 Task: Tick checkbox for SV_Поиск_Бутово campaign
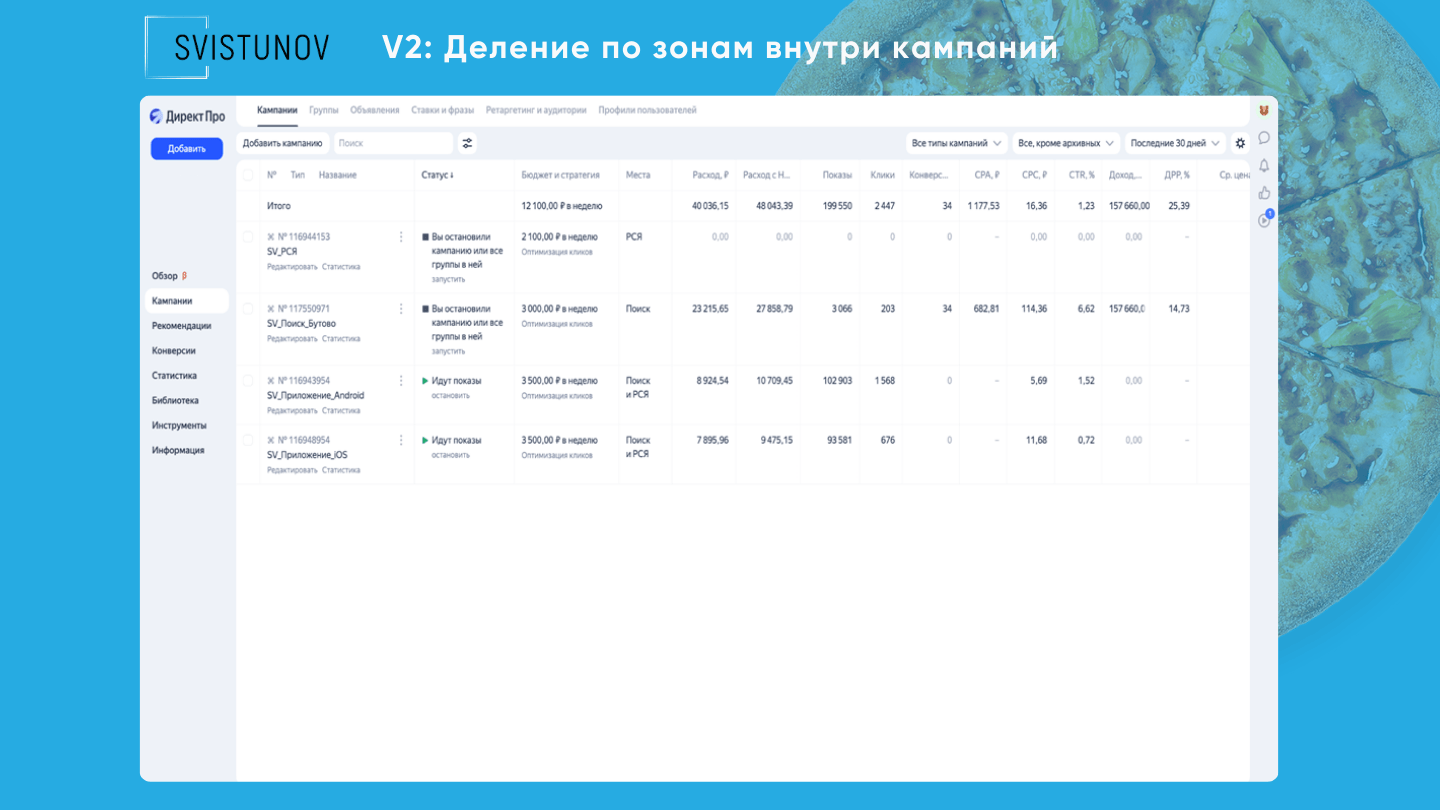(248, 309)
